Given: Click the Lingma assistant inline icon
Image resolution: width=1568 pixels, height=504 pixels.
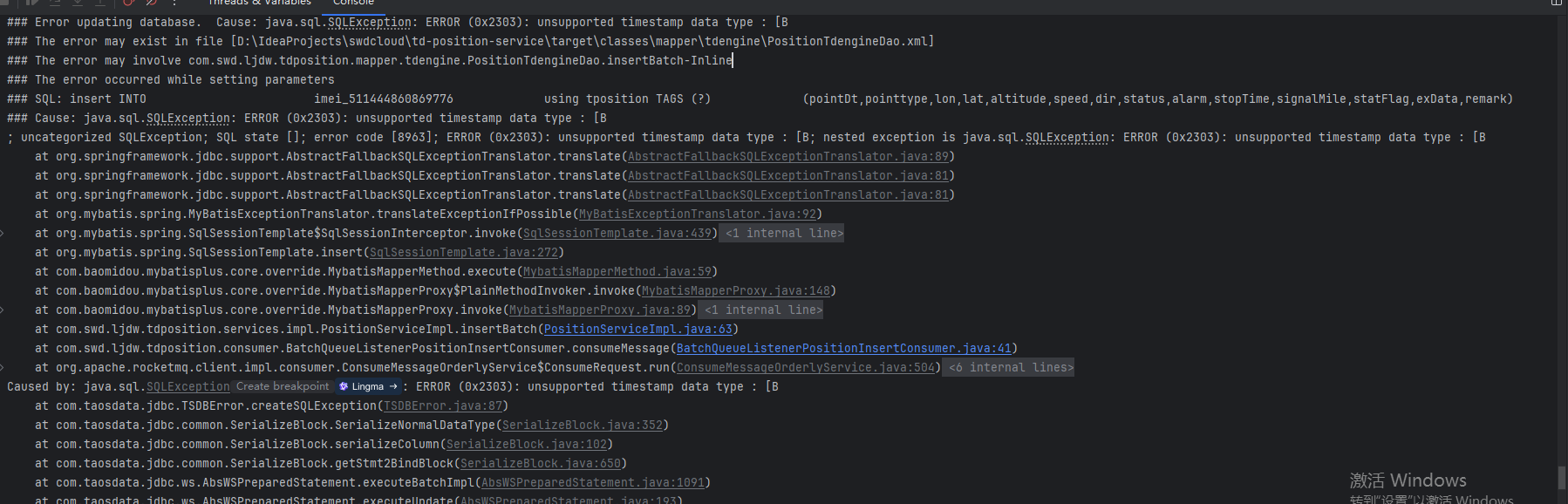Looking at the screenshot, I should coord(344,386).
